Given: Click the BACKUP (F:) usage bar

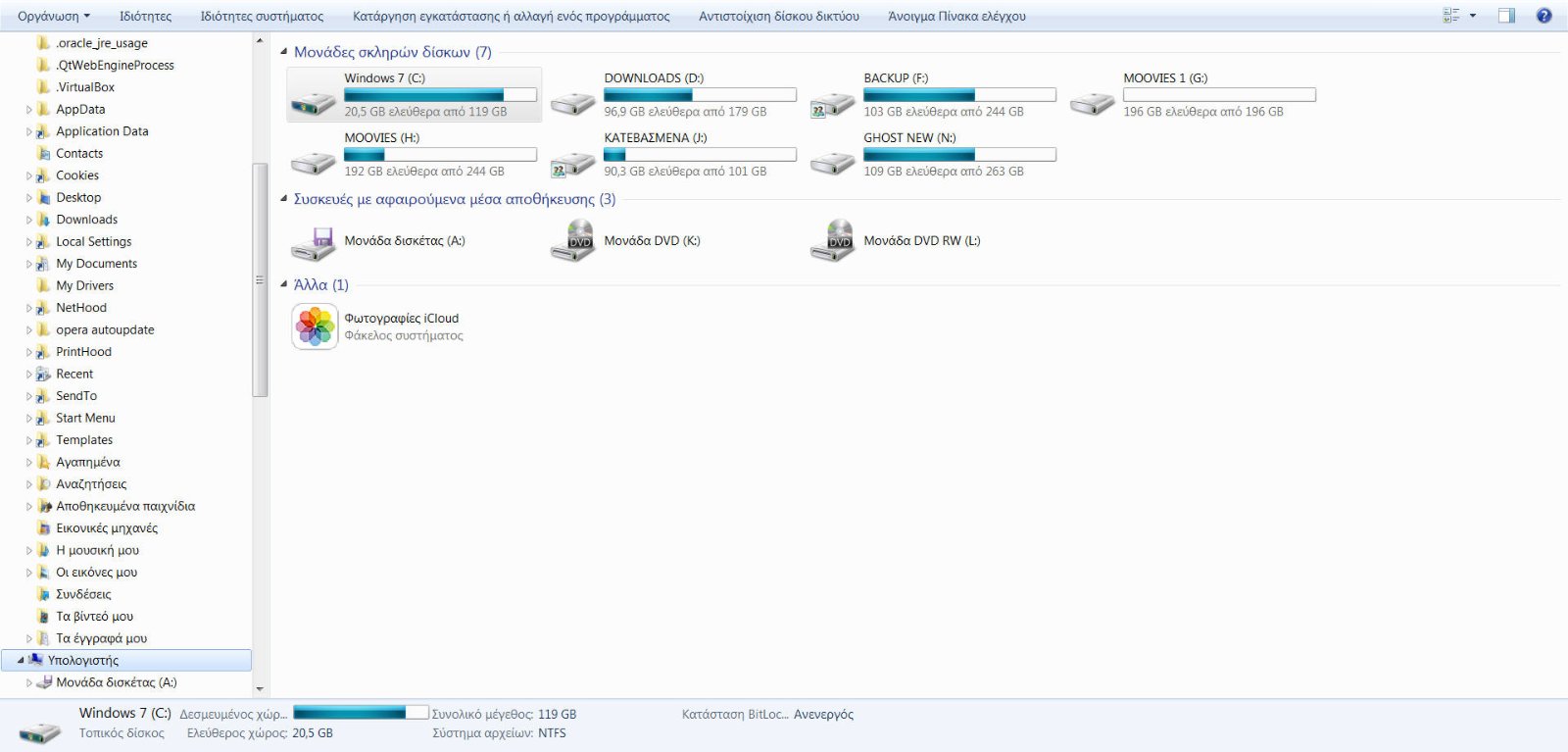Looking at the screenshot, I should pyautogui.click(x=959, y=95).
